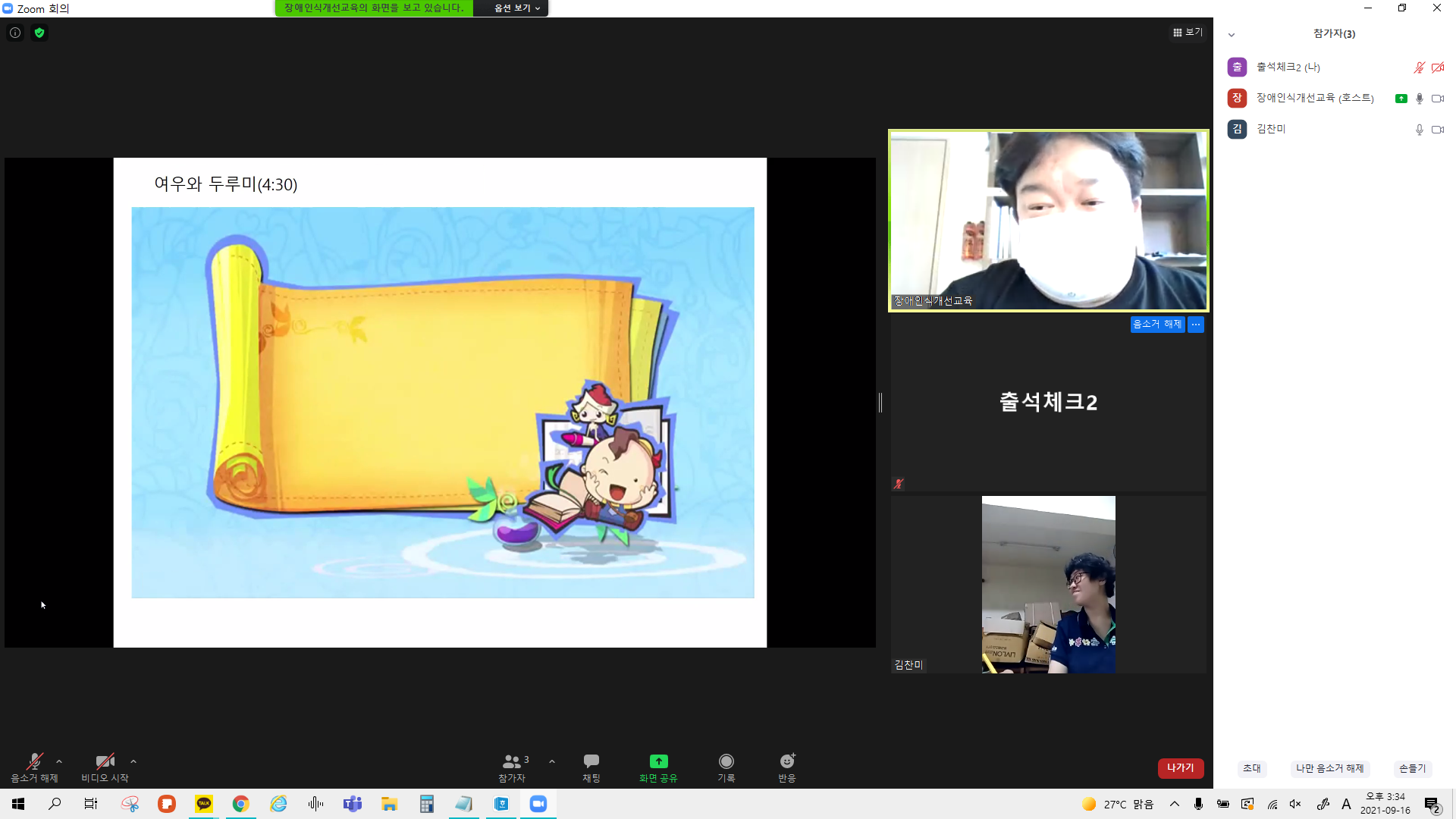Click the green encryption shield icon
Viewport: 1456px width, 819px height.
pyautogui.click(x=39, y=33)
